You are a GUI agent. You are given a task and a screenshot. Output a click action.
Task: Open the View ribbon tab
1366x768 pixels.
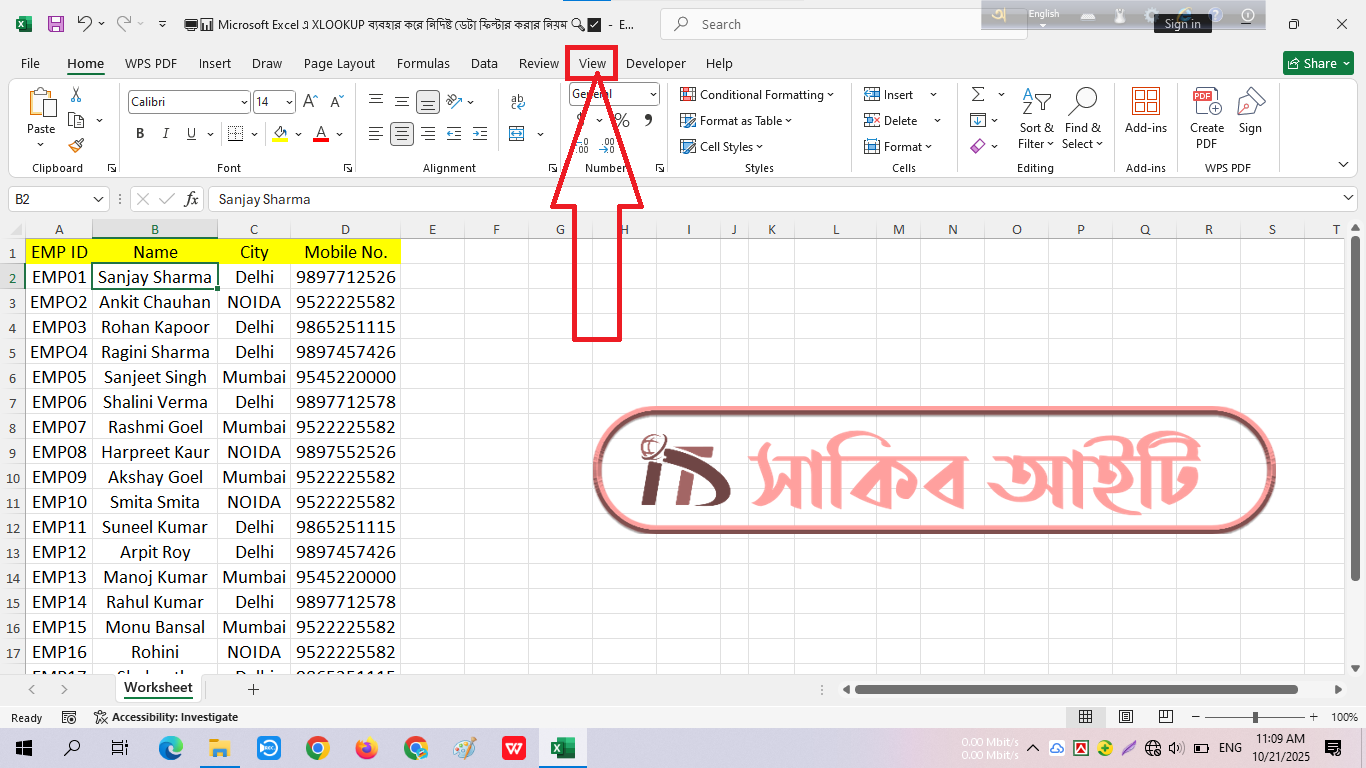tap(592, 63)
